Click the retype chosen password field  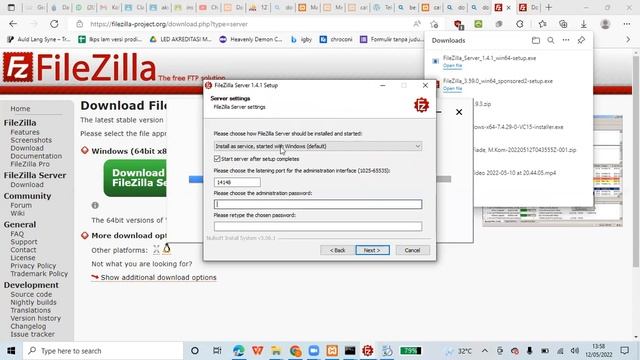(318, 226)
